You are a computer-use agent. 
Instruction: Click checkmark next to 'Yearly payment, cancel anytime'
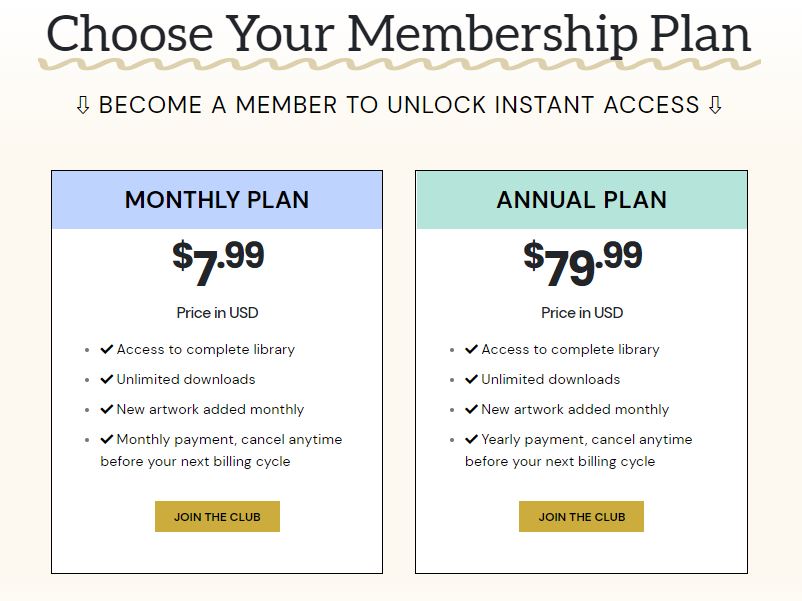pos(471,439)
